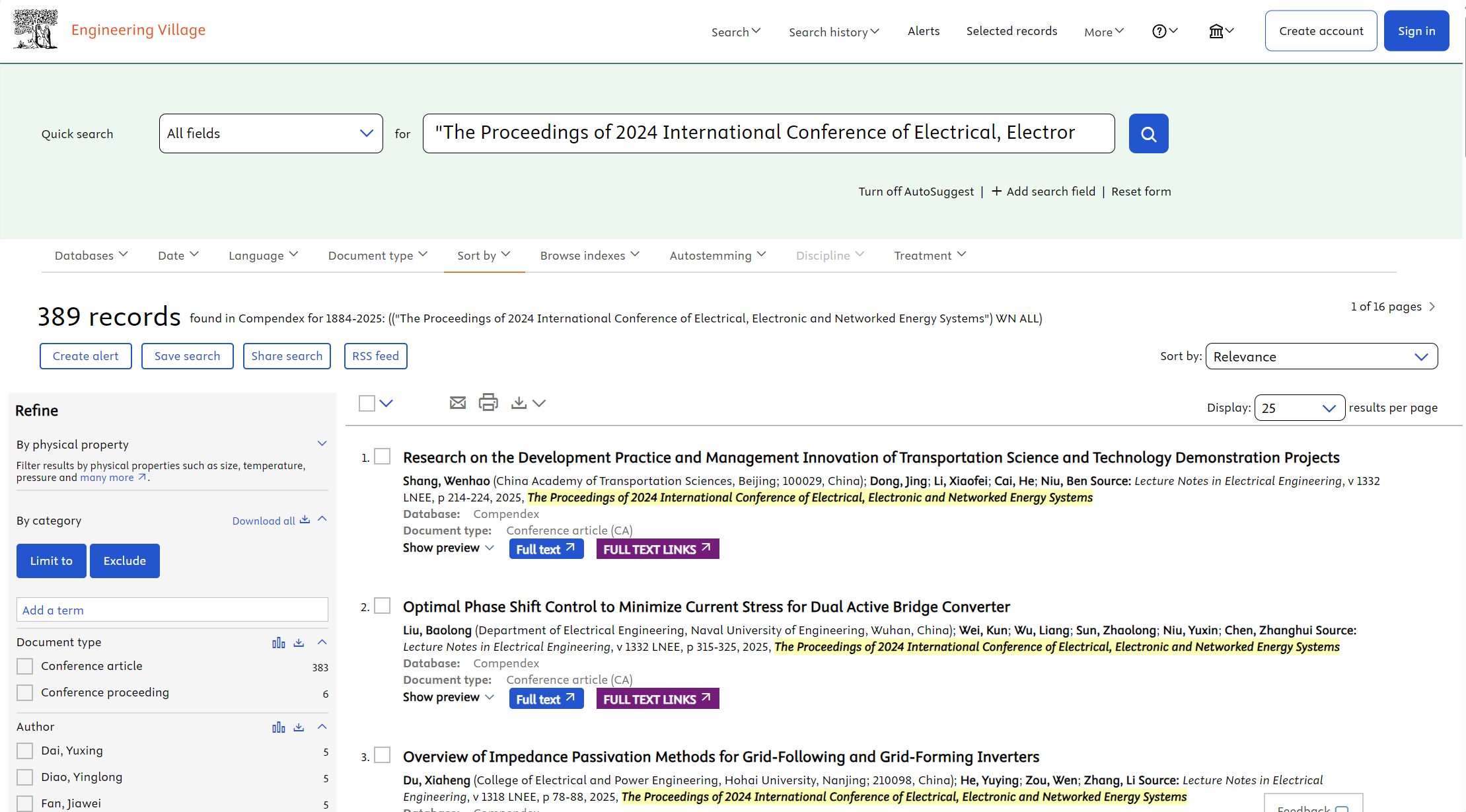Click Share search button

[x=287, y=356]
